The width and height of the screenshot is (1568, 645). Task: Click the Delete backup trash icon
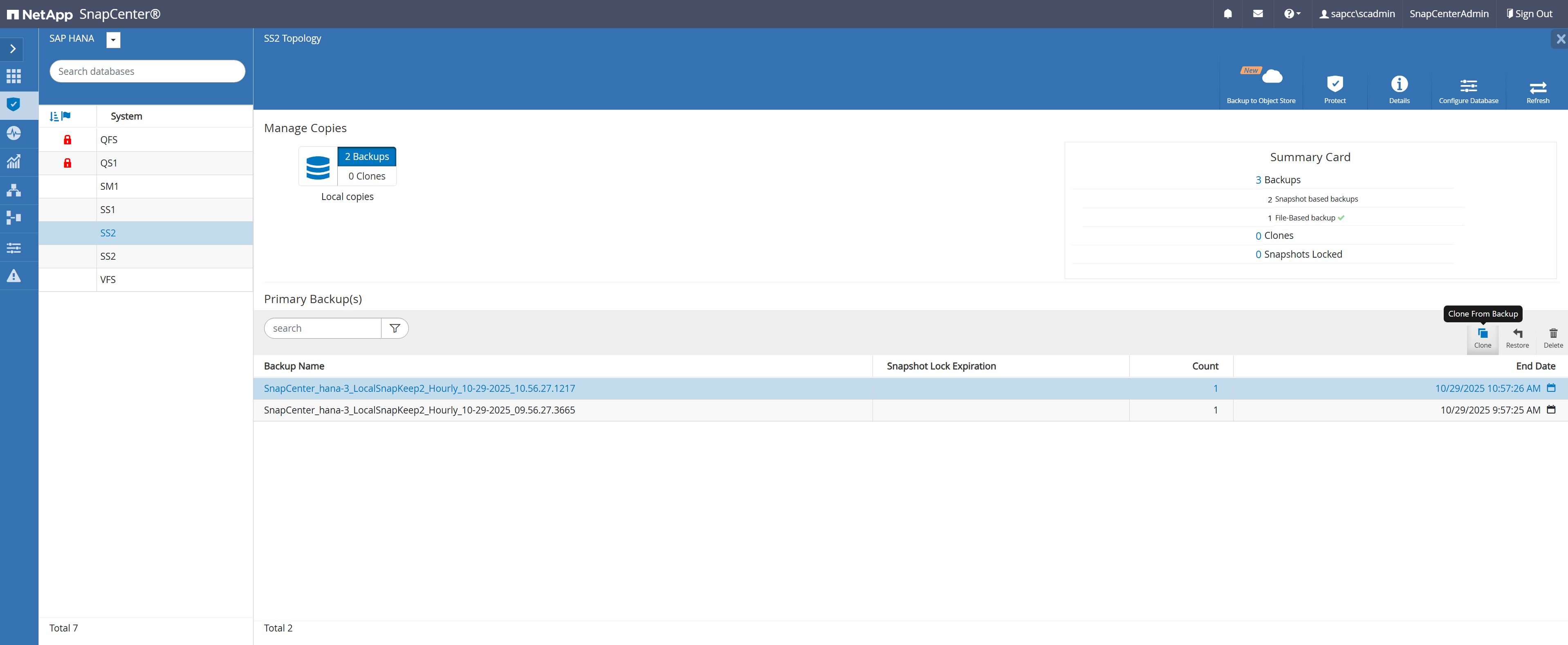(1553, 336)
